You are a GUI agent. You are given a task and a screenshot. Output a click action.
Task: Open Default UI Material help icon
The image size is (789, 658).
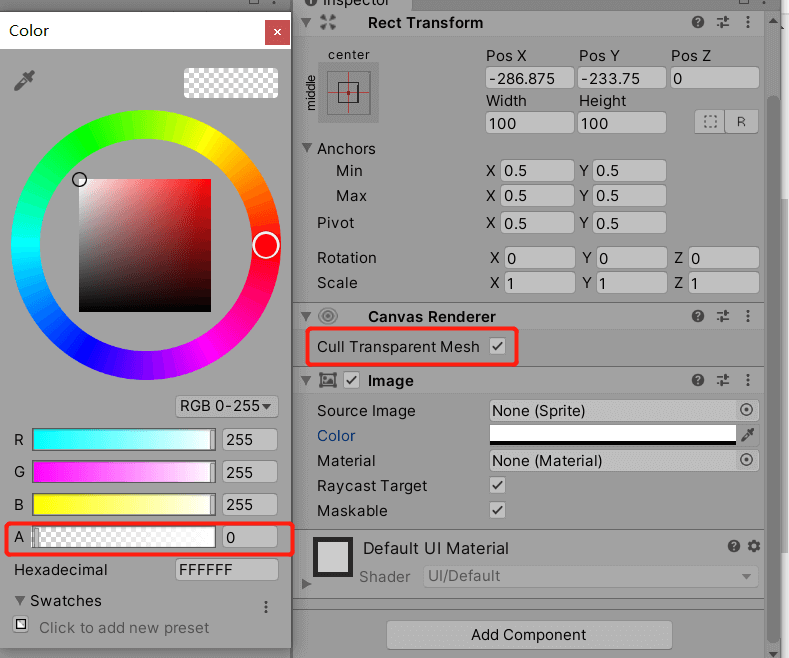734,546
